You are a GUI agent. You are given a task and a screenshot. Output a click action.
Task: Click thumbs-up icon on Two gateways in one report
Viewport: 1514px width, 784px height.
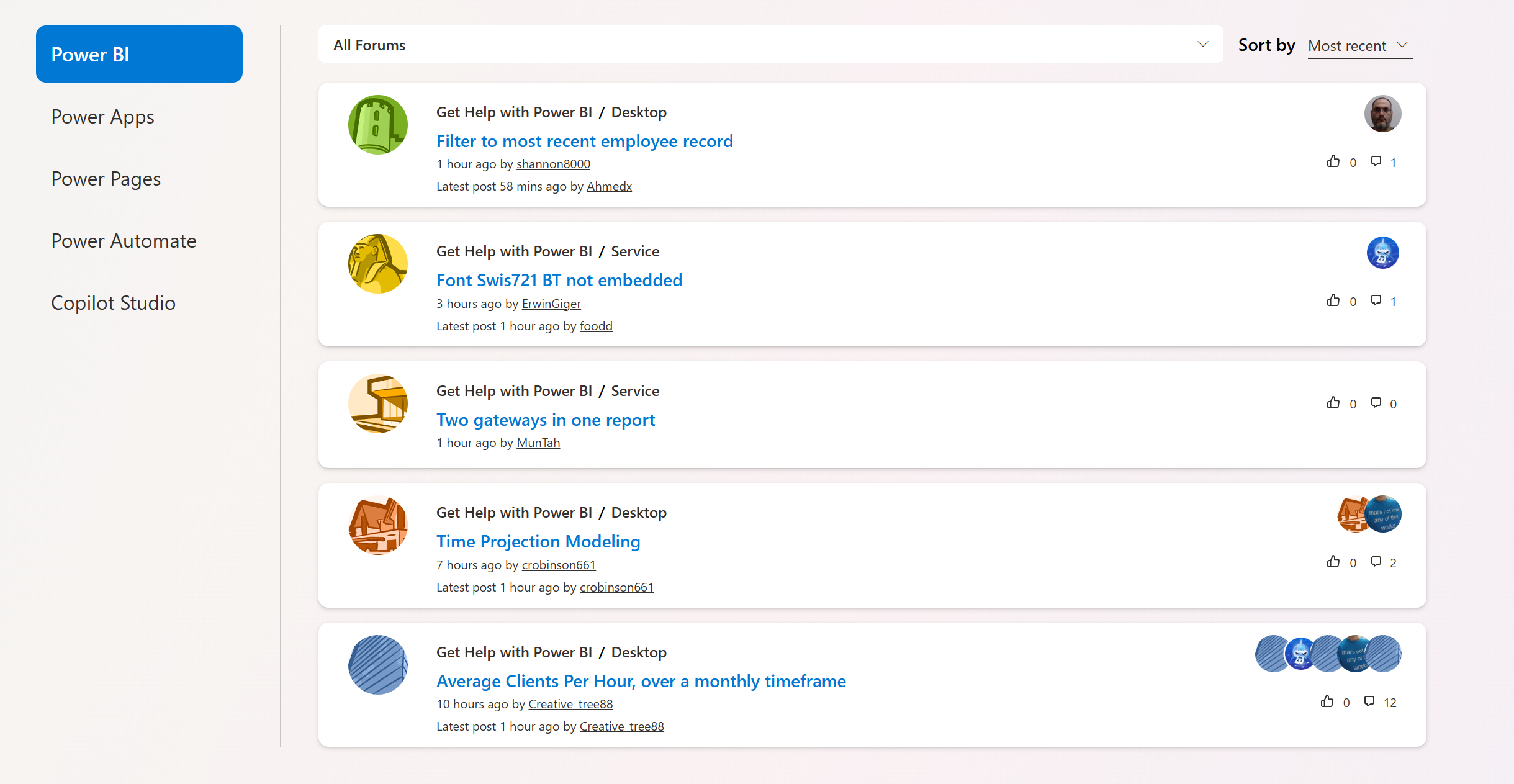[x=1333, y=403]
